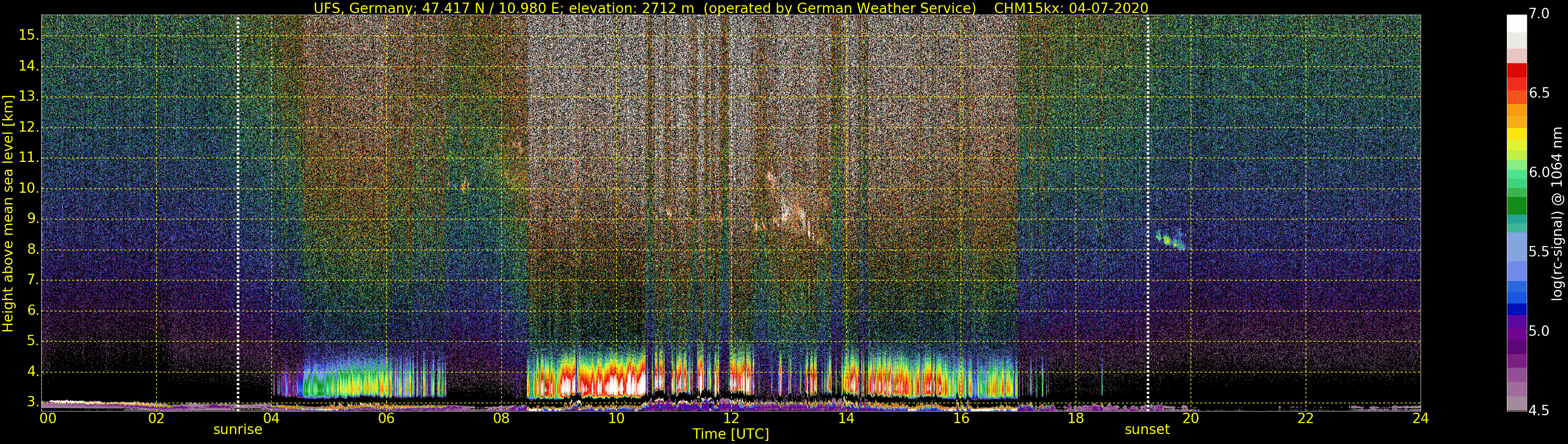Click height axis tick label '13.'

pyautogui.click(x=29, y=97)
